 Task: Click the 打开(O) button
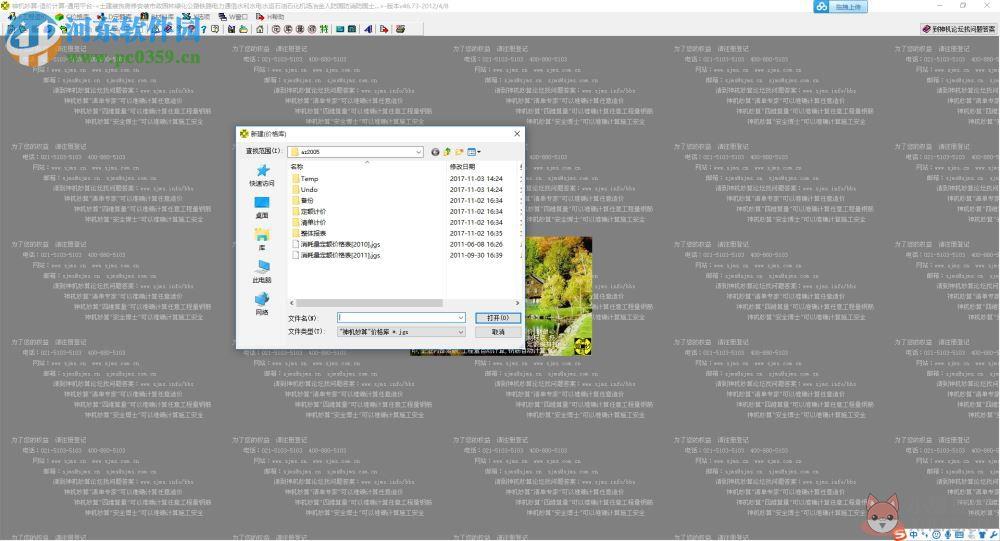pyautogui.click(x=498, y=318)
